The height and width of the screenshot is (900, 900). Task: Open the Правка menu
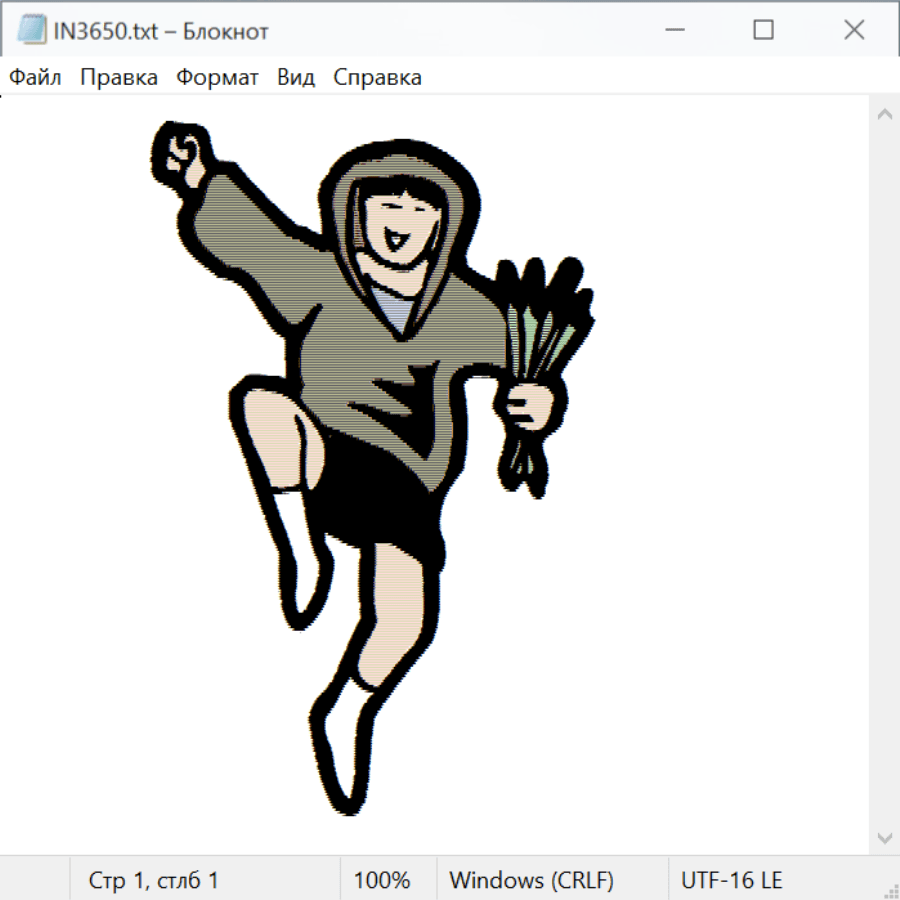tap(119, 78)
